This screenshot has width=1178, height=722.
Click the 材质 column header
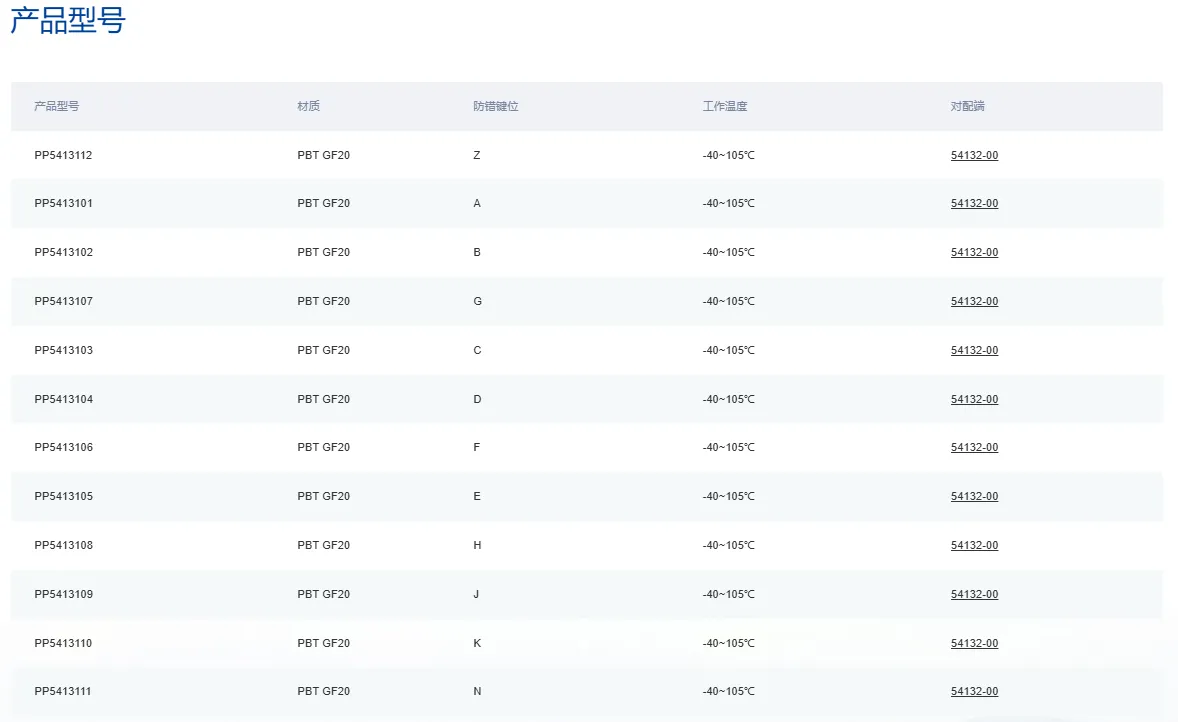coord(308,106)
